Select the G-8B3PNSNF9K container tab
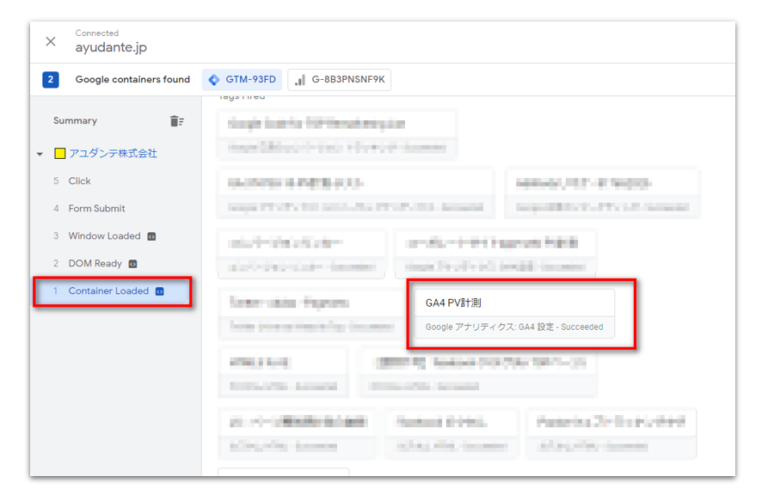Viewport: 768px width, 501px height. click(339, 79)
